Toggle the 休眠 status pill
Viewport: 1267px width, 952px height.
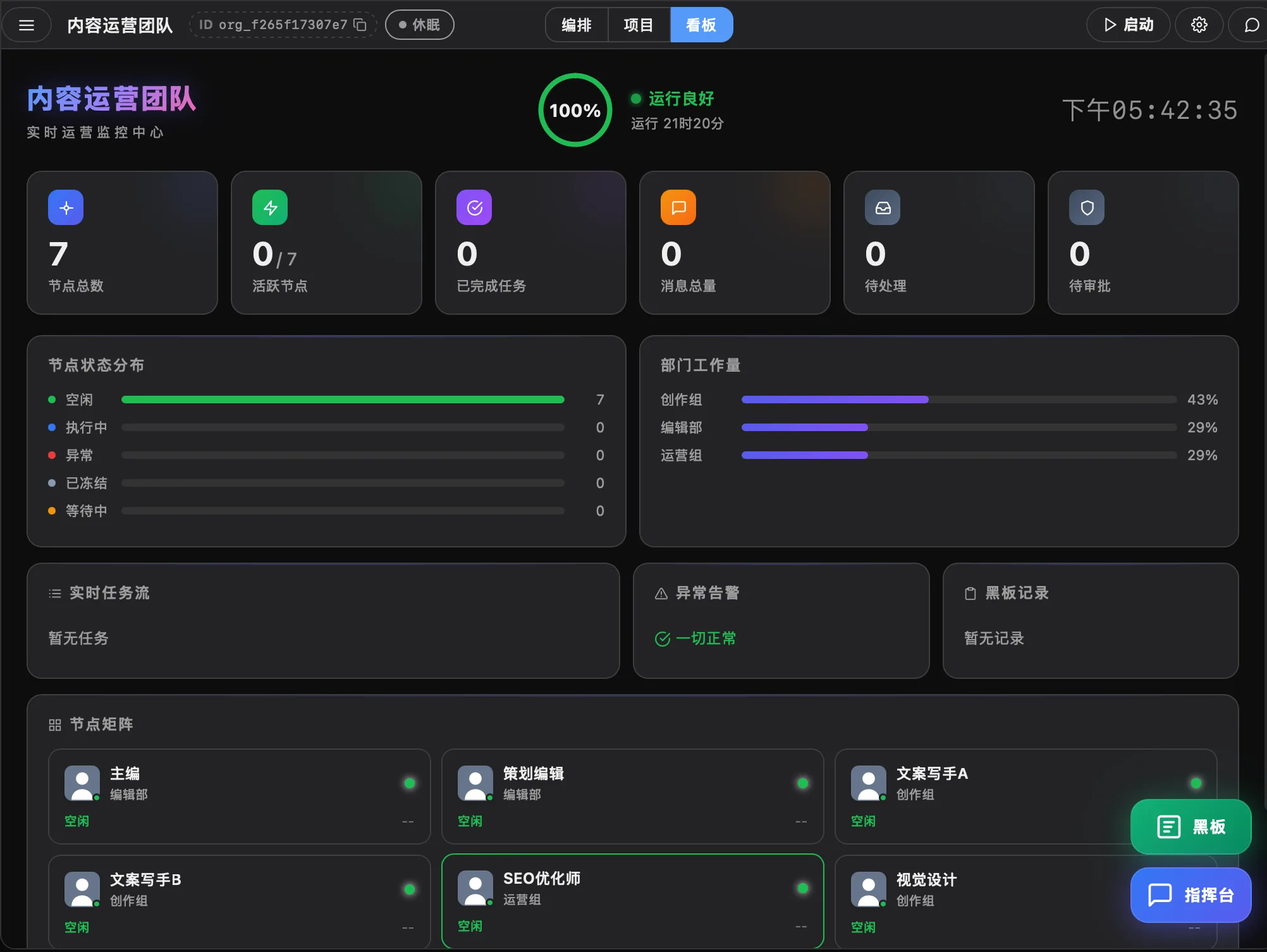419,25
